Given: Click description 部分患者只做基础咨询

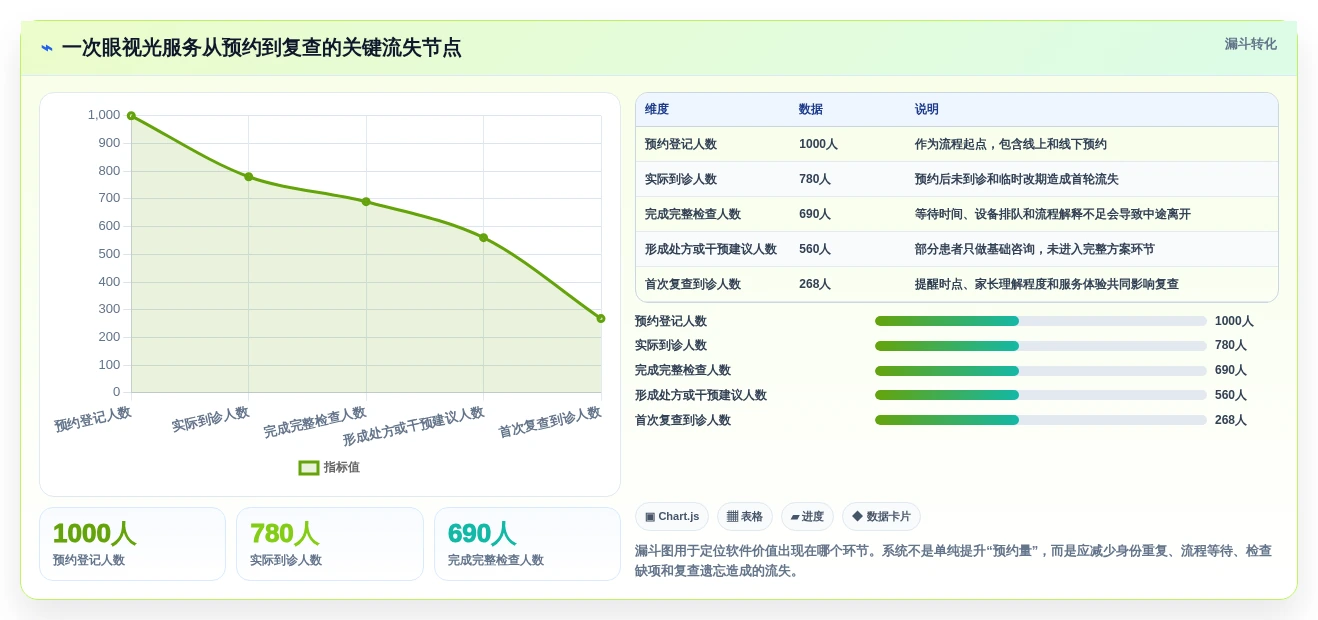Looking at the screenshot, I should 1035,250.
